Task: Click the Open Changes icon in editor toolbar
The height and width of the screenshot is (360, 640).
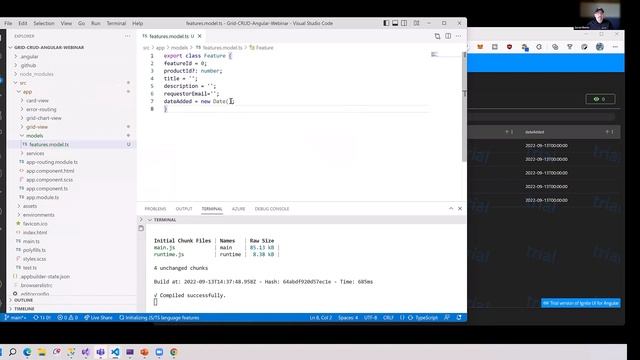Action: (437, 36)
